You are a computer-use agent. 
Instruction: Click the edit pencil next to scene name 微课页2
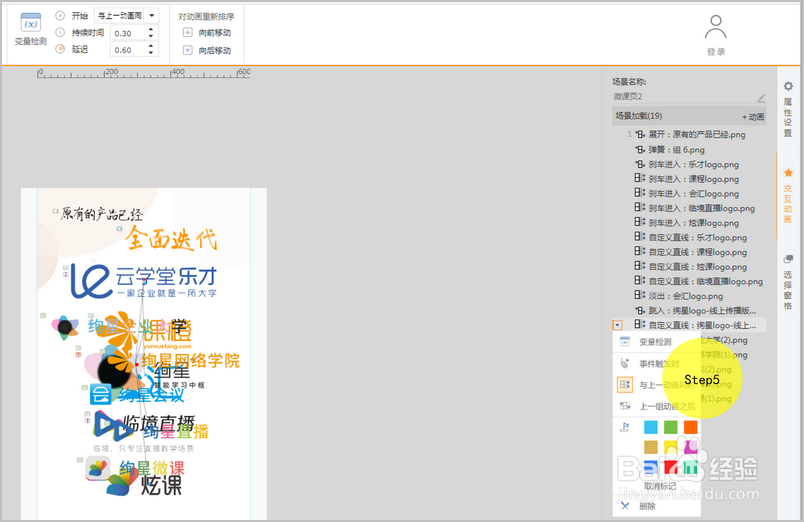(x=761, y=97)
